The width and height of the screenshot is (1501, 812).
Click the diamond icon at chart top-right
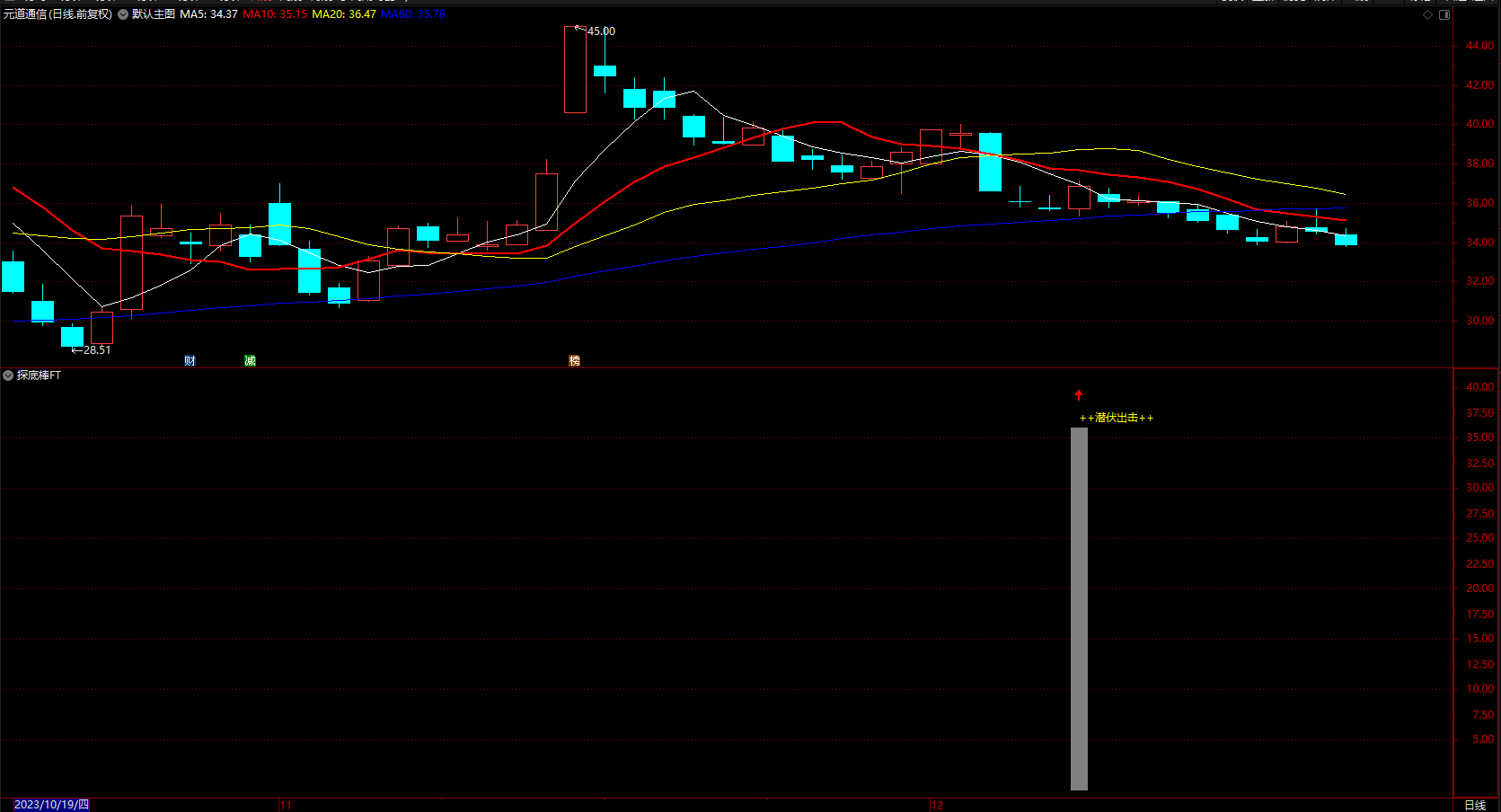click(x=1428, y=14)
